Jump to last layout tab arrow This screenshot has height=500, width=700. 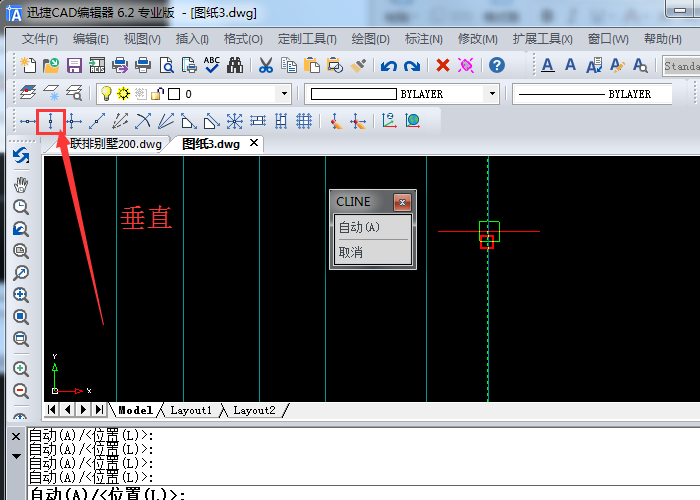click(99, 409)
